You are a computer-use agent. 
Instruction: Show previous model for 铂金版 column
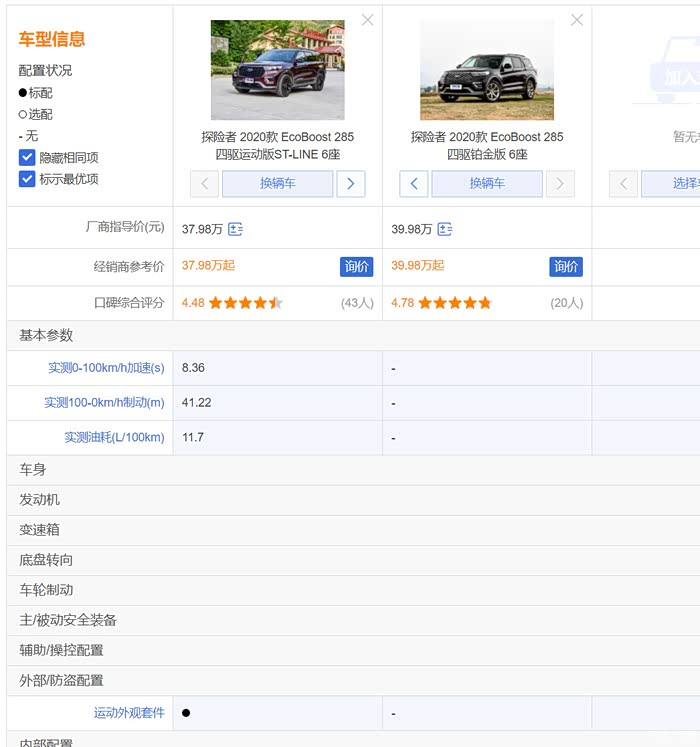(x=414, y=183)
